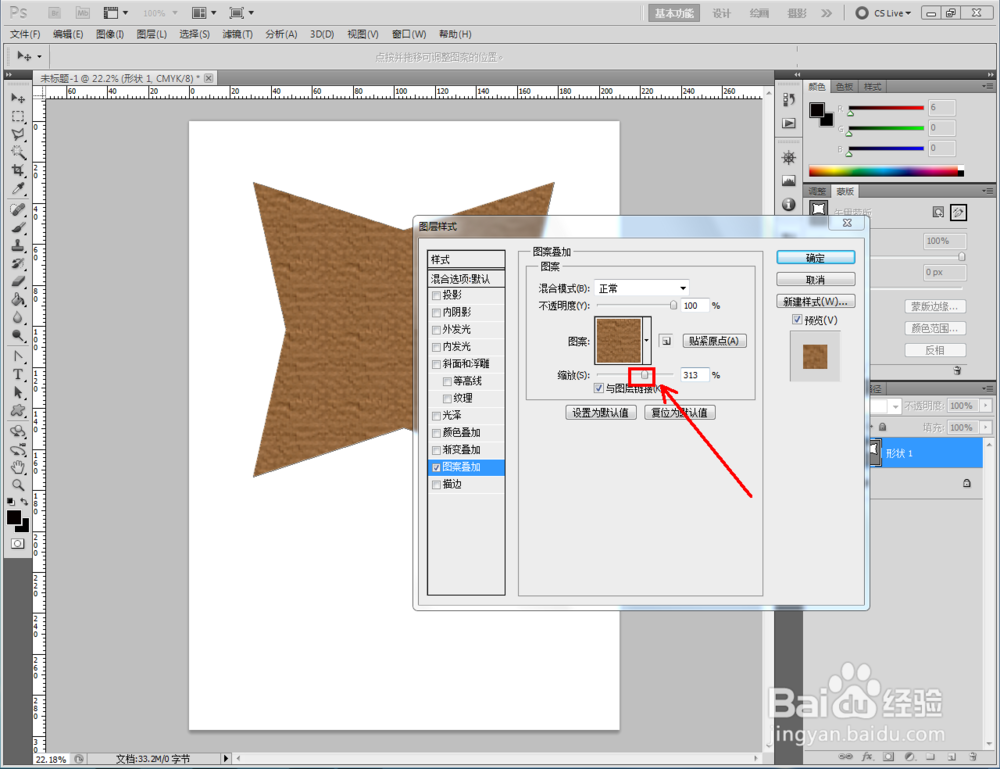Select the Horizontal Type tool

[18, 374]
